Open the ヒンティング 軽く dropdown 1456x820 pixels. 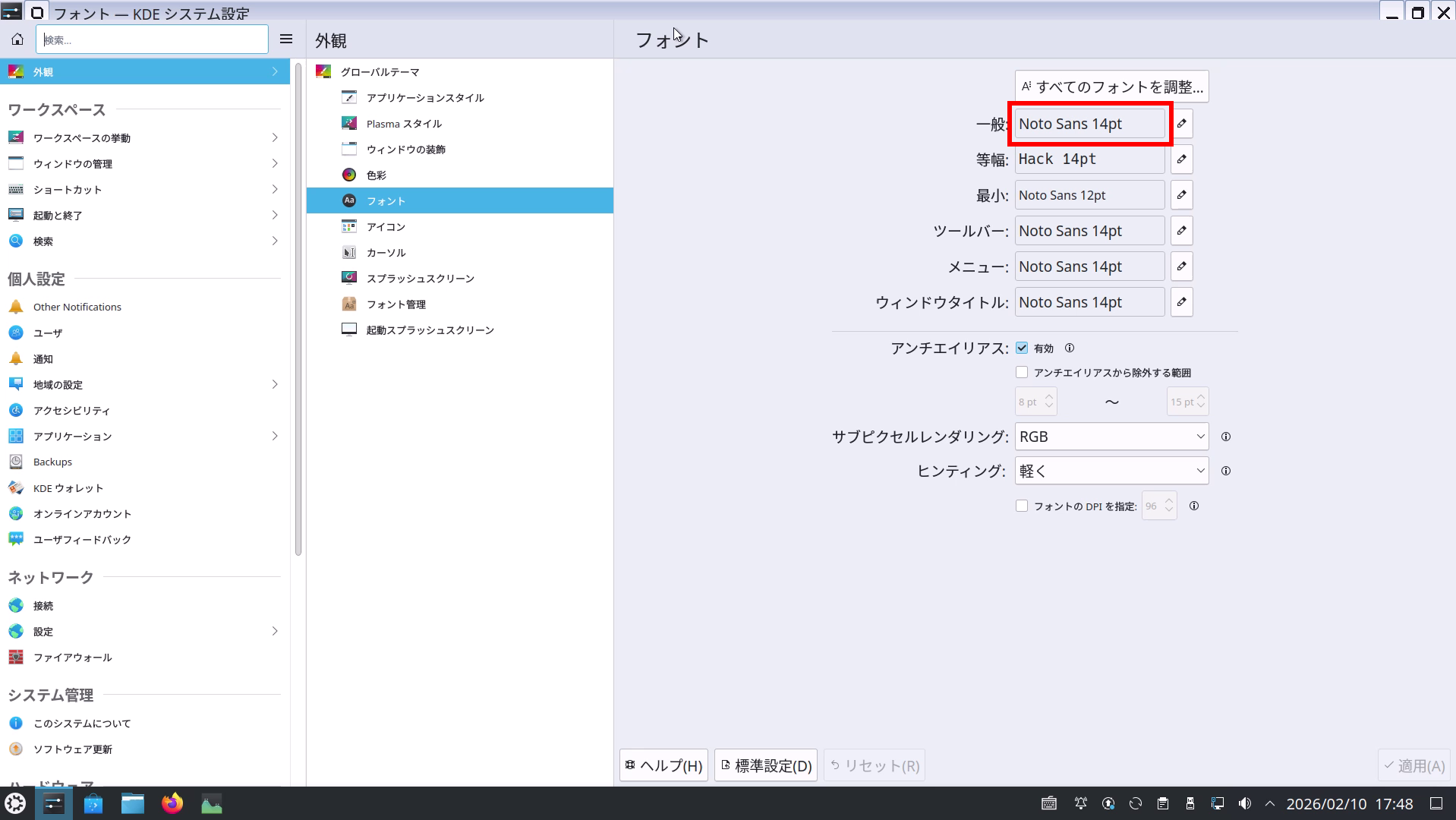pyautogui.click(x=1111, y=471)
